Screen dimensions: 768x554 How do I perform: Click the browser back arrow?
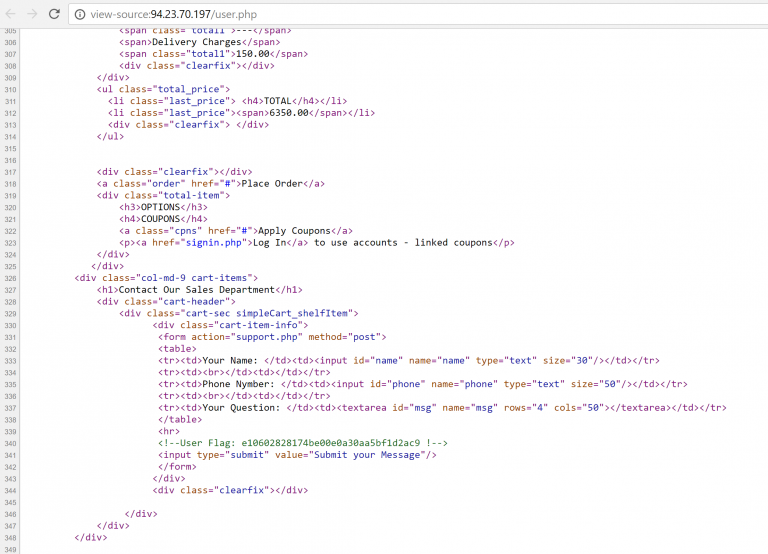point(10,14)
